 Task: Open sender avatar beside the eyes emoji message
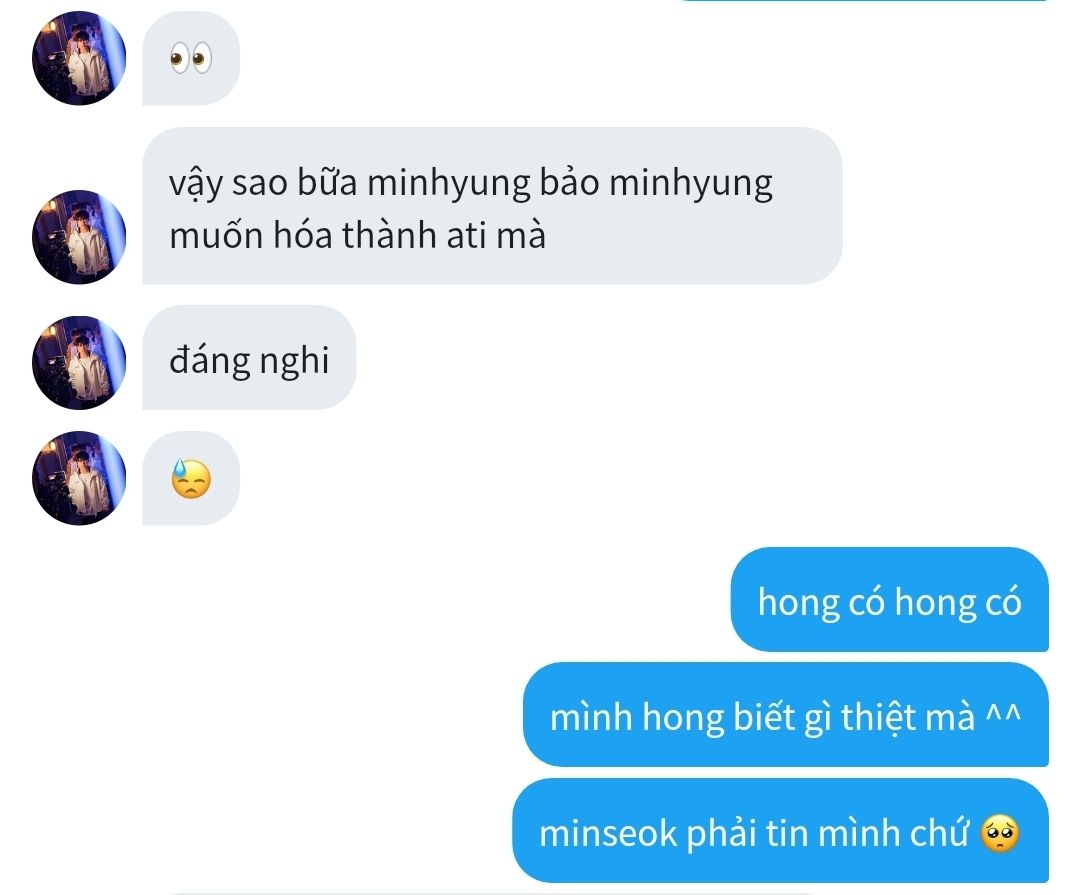79,58
